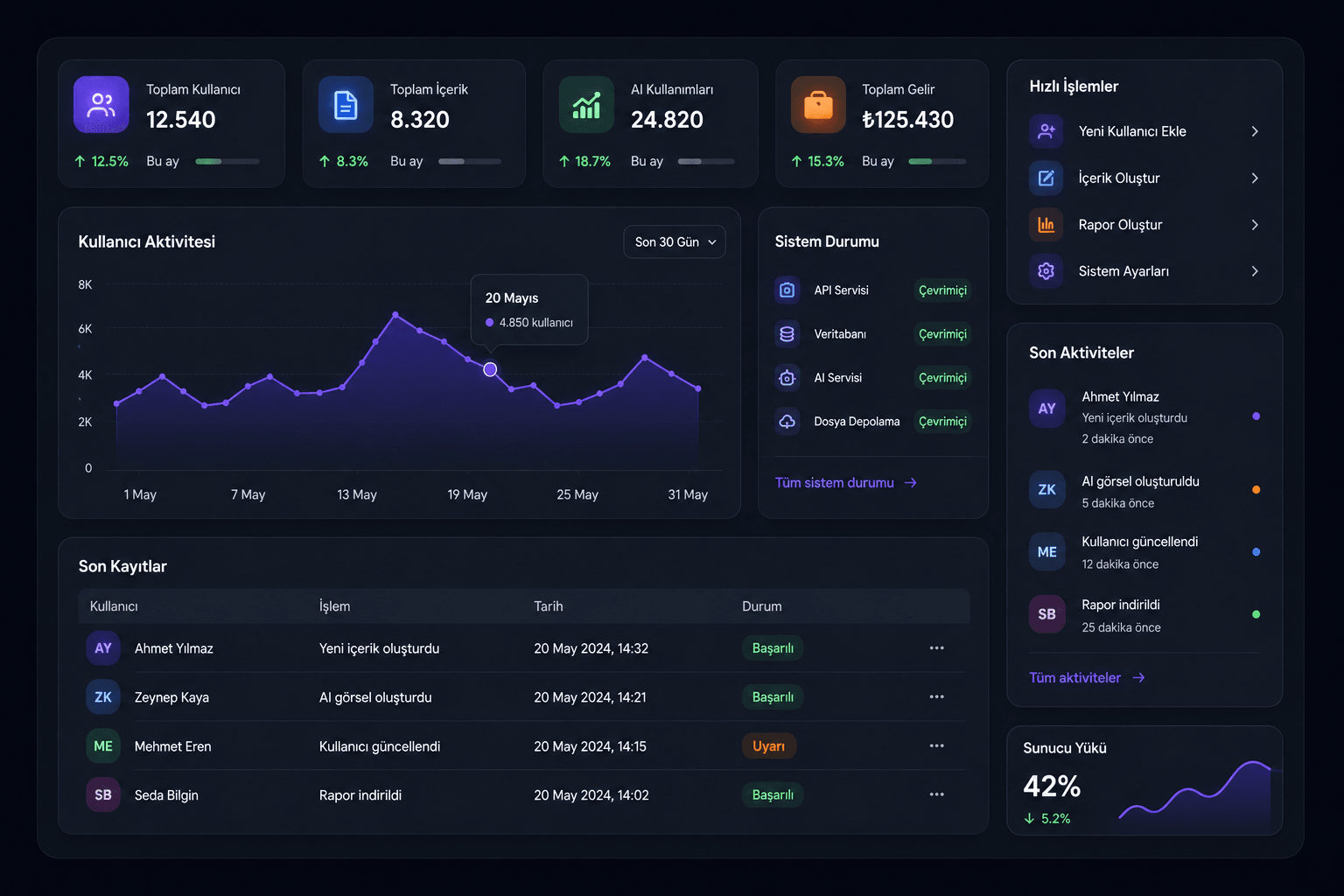Click '4.850 kullanıcı' tooltip text
This screenshot has height=896, width=1344.
point(536,323)
